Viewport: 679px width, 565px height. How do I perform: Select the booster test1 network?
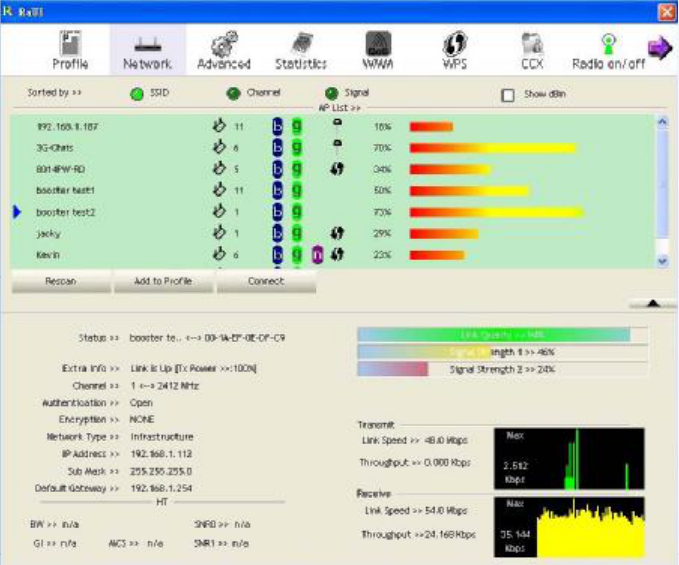pos(332,190)
